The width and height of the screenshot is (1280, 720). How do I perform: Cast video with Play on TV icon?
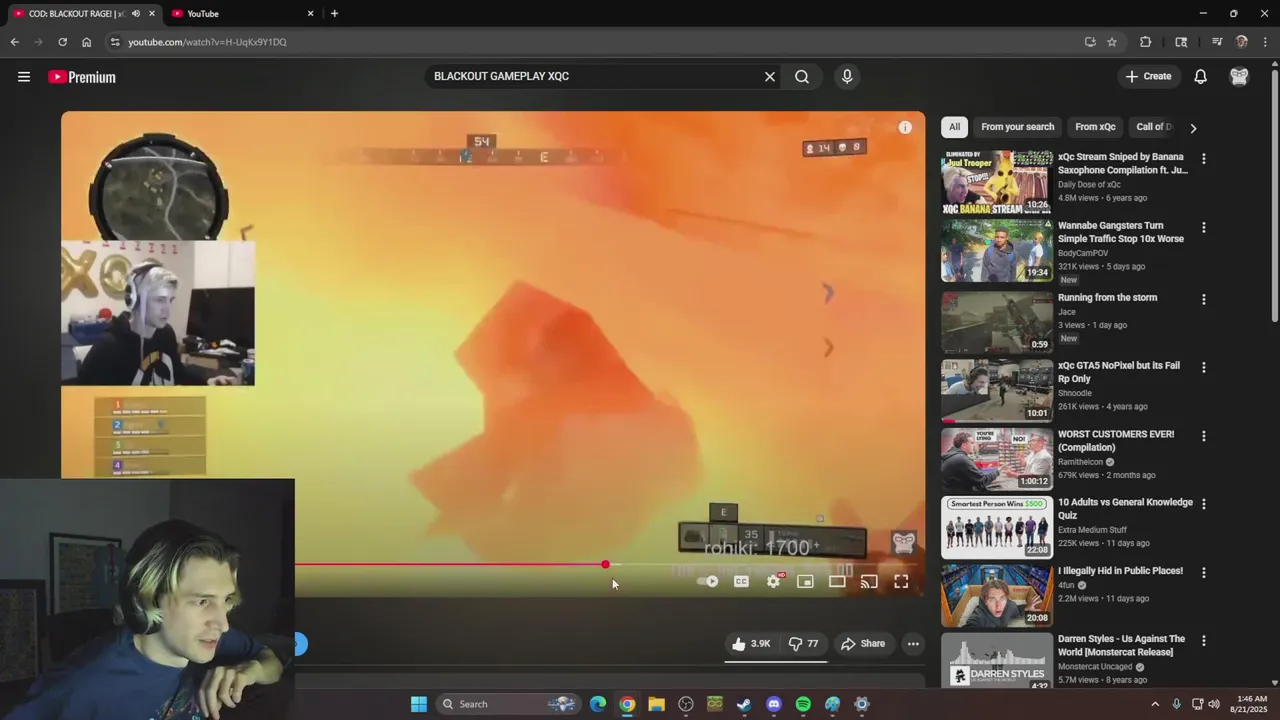[869, 581]
